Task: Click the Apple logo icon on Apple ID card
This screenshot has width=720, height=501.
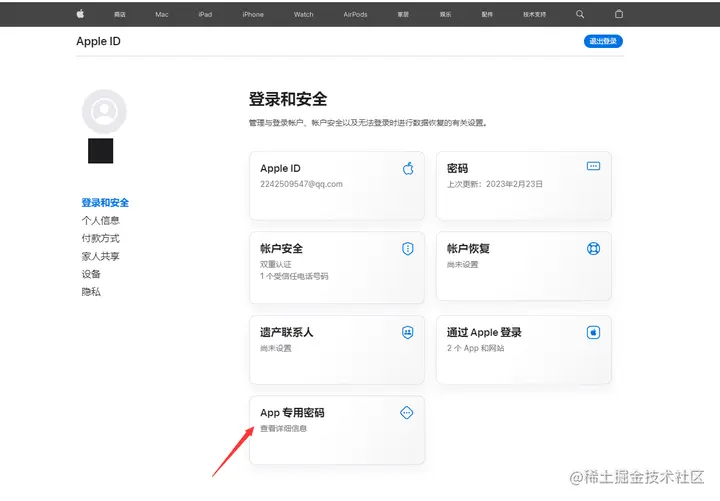Action: 408,169
